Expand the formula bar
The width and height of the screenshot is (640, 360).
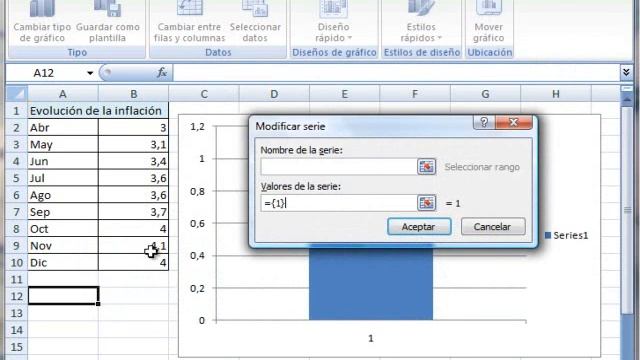tap(626, 73)
